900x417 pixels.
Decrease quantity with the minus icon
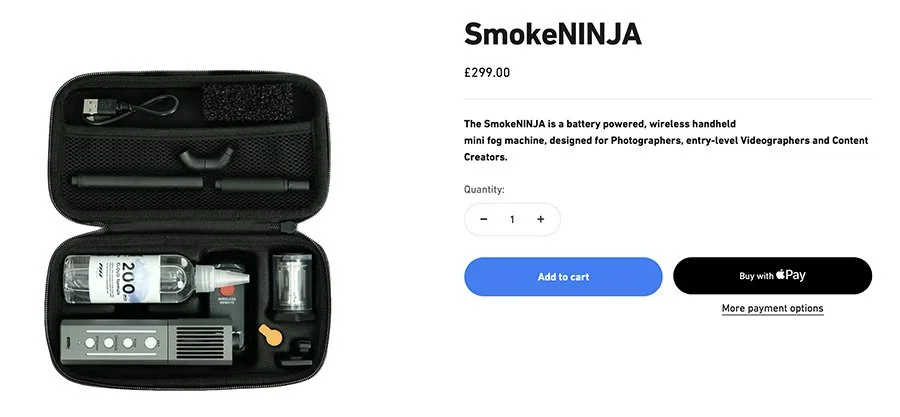[x=484, y=219]
